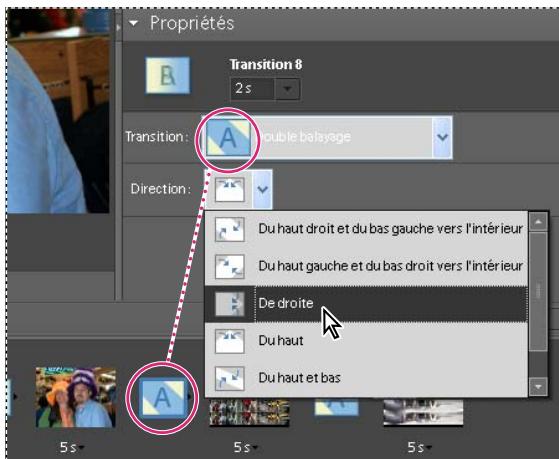
Task: Click icon beside Du haut gauche option
Action: 230,266
